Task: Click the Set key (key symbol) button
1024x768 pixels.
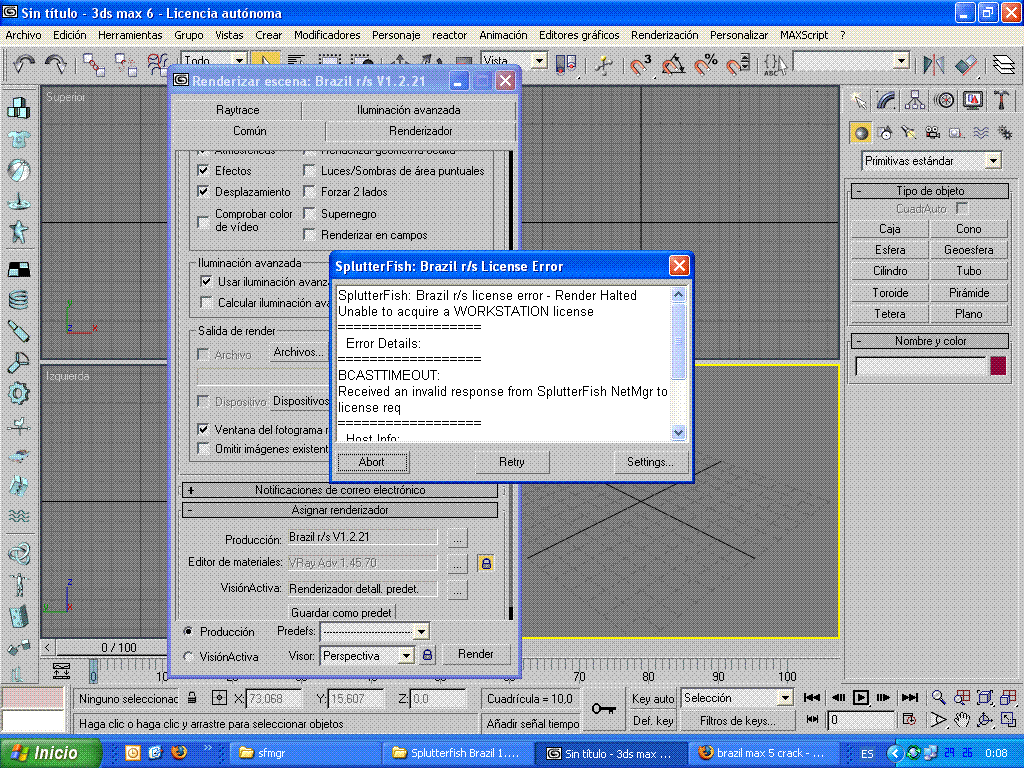Action: pos(603,709)
